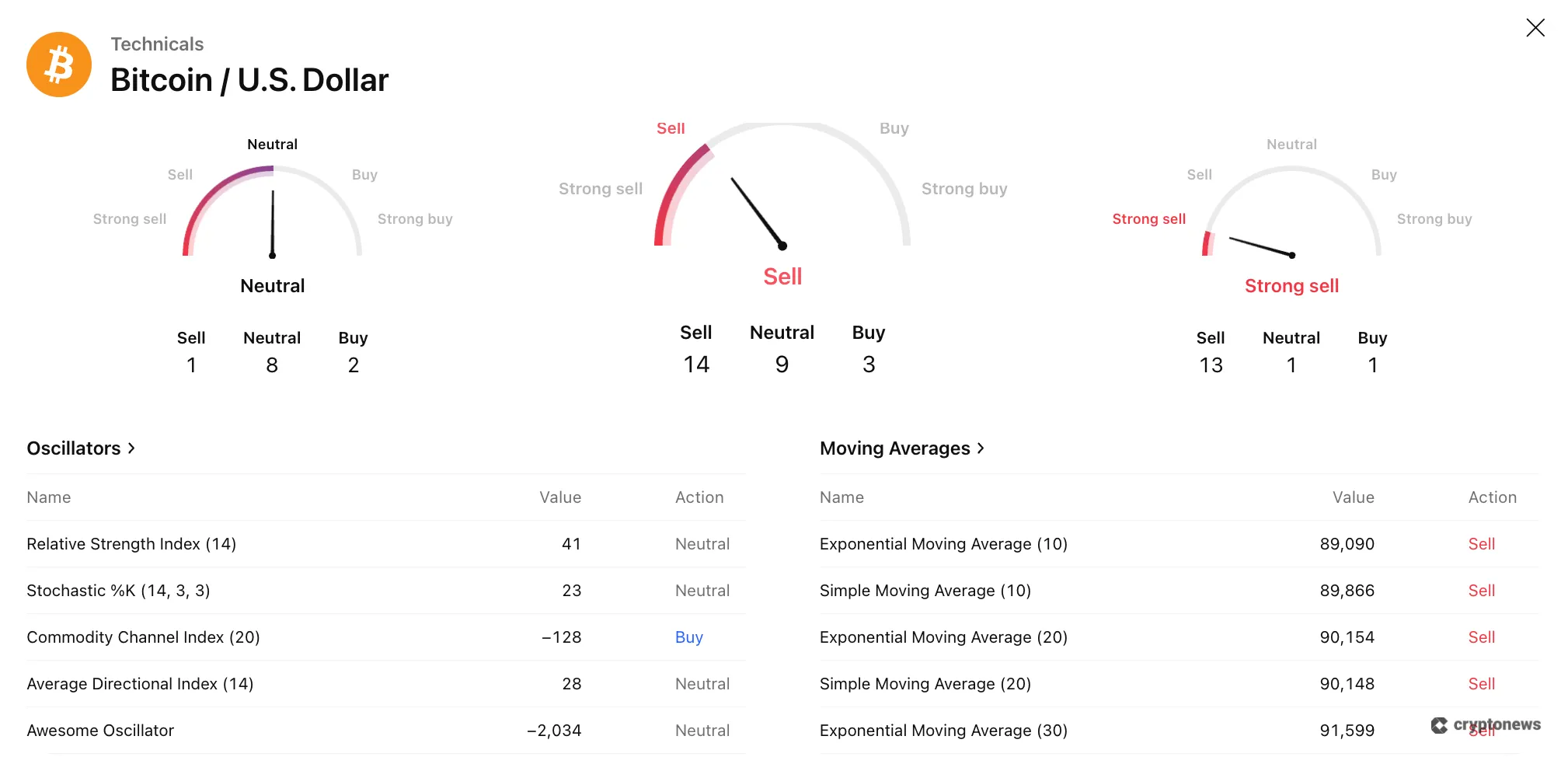The image size is (1568, 757).
Task: Click Sell on Exponential Moving Average (10)
Action: point(1481,544)
